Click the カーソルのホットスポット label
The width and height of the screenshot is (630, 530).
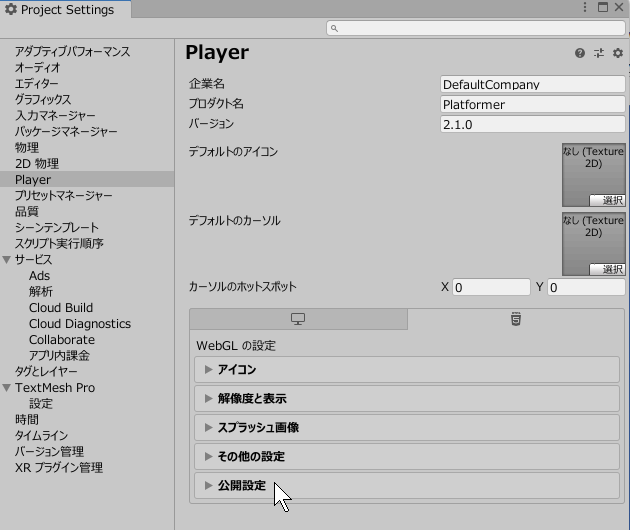243,287
